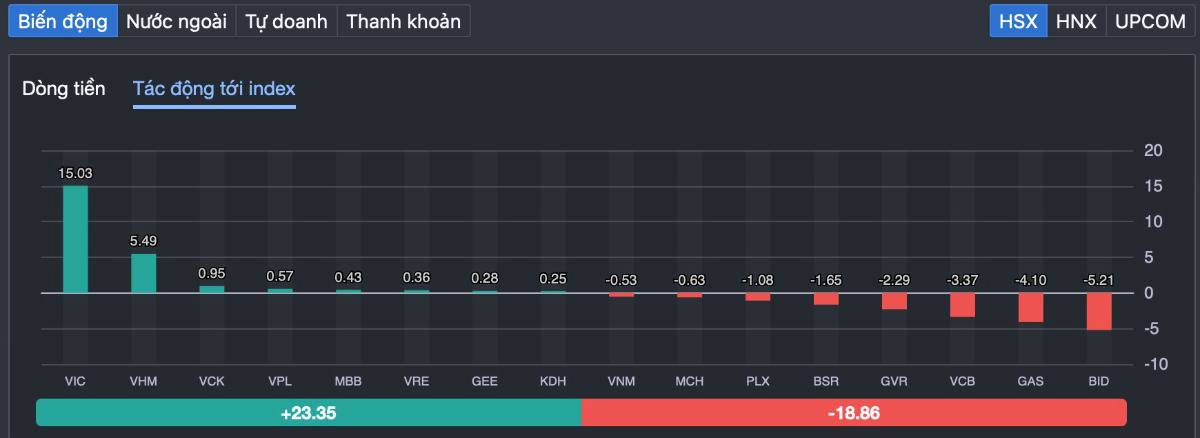The height and width of the screenshot is (438, 1200).
Task: Click the GAS negative bar
Action: (1031, 307)
